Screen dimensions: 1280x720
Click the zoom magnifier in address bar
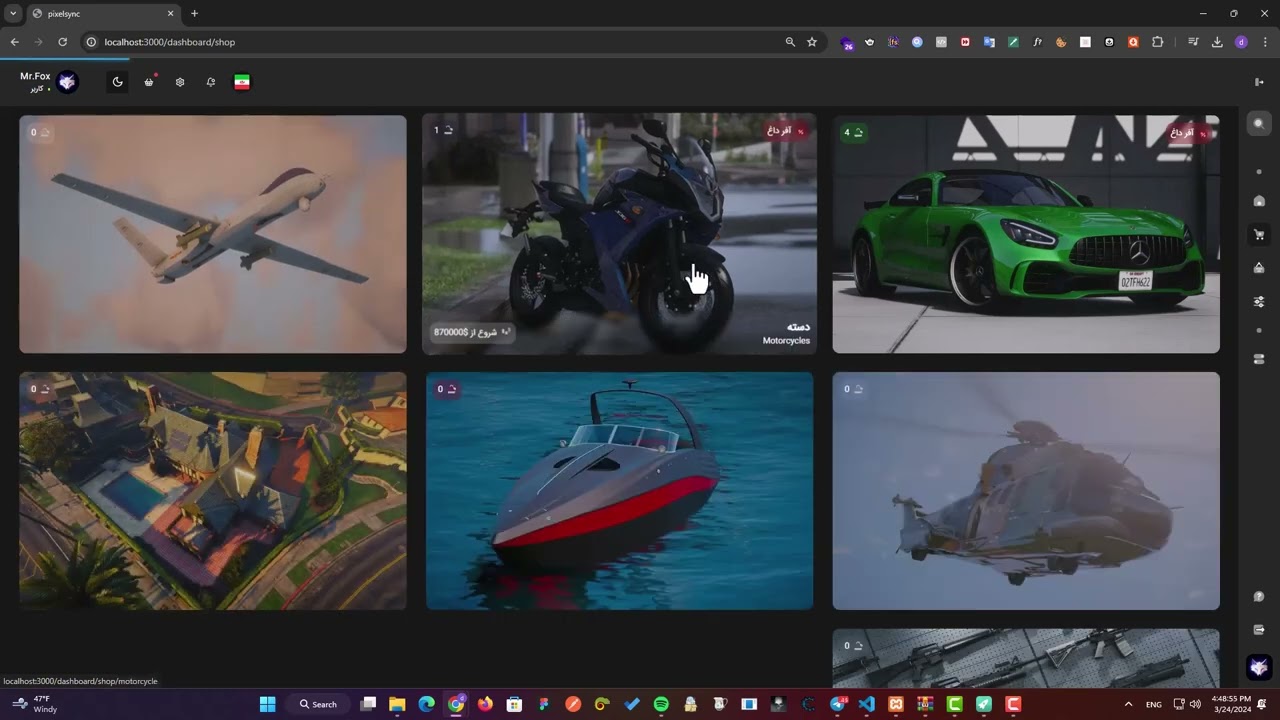tap(790, 42)
